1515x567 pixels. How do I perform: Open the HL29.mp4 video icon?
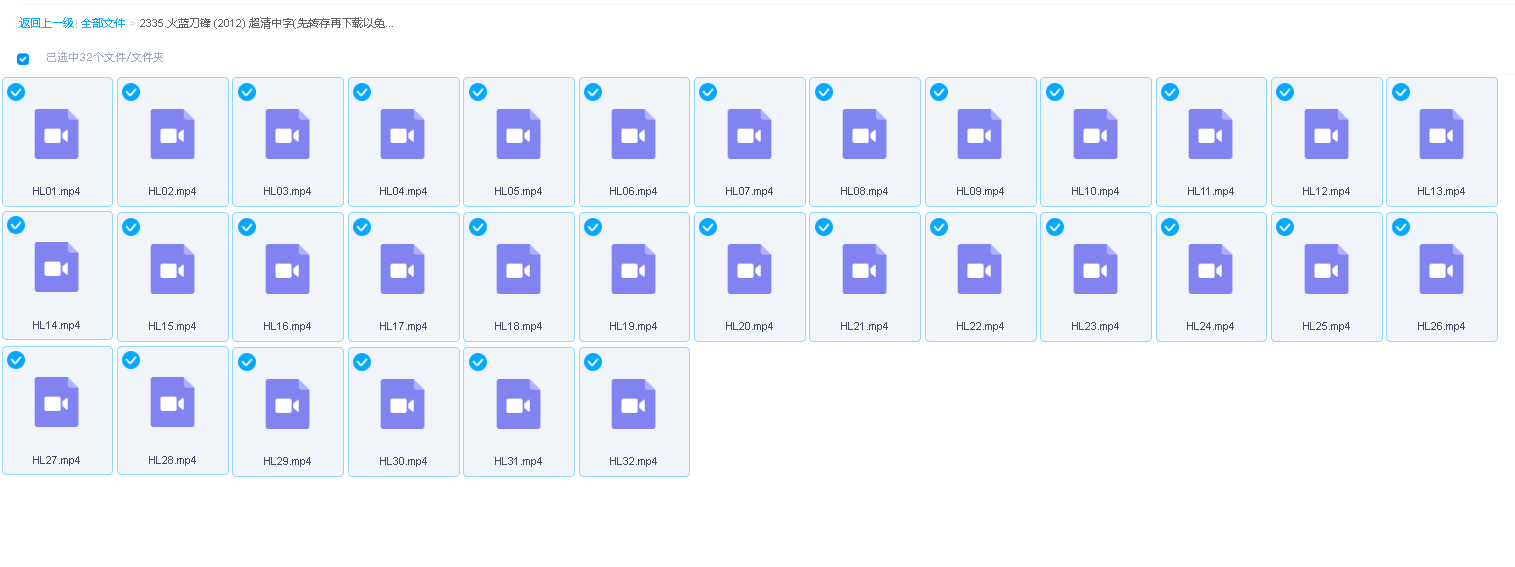(287, 404)
